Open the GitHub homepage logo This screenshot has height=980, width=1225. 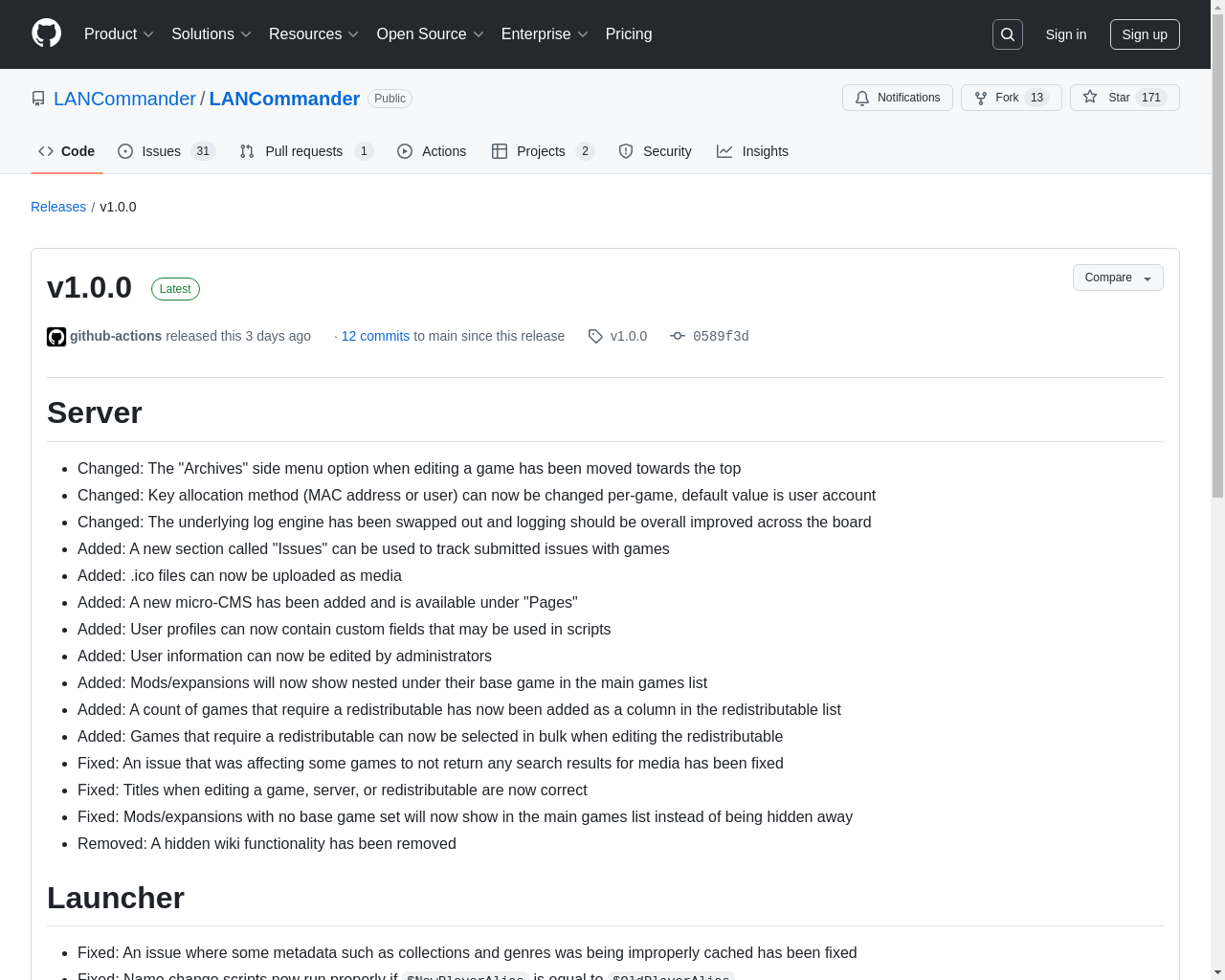pyautogui.click(x=46, y=33)
